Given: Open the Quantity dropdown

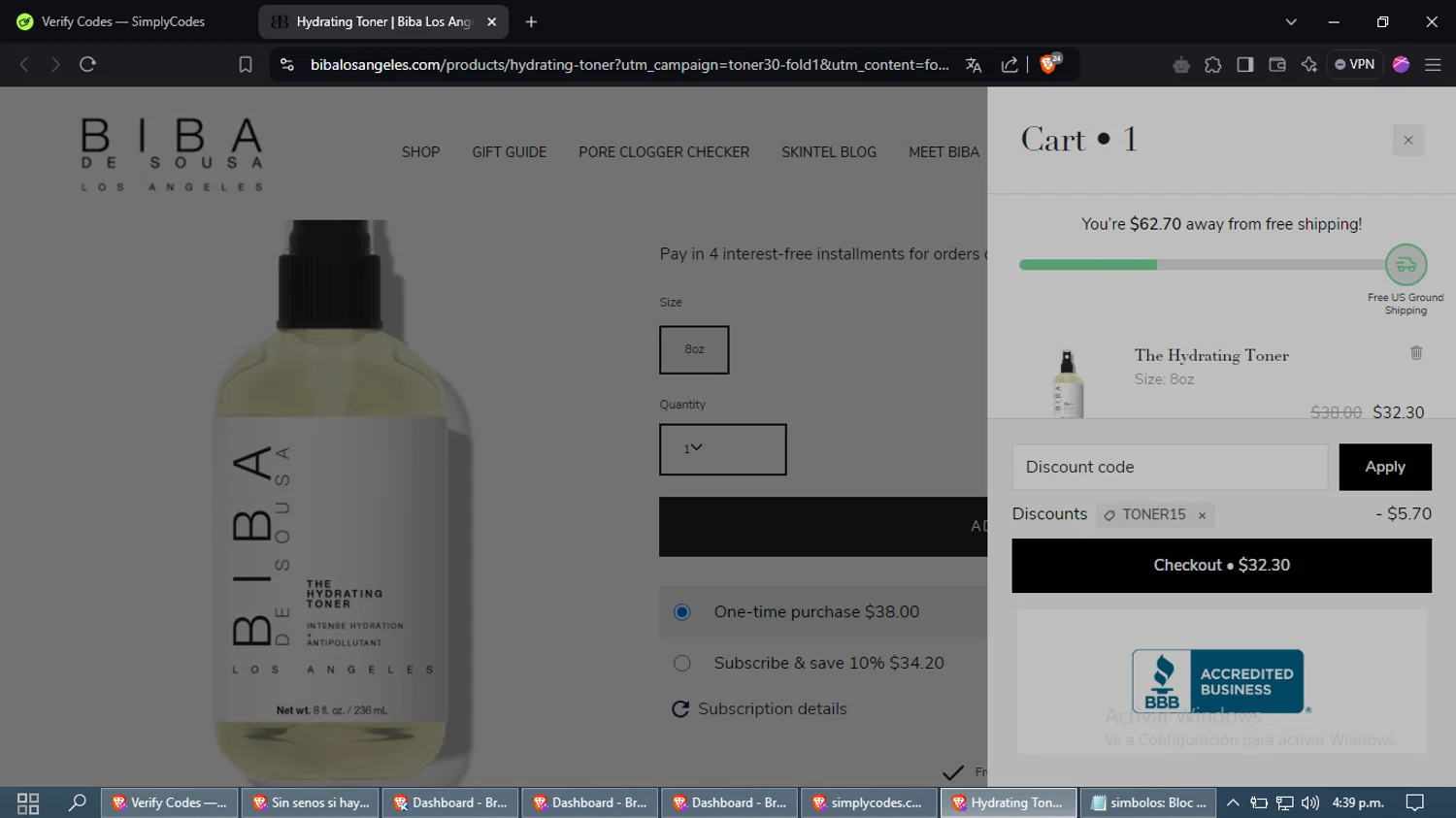Looking at the screenshot, I should pos(723,449).
